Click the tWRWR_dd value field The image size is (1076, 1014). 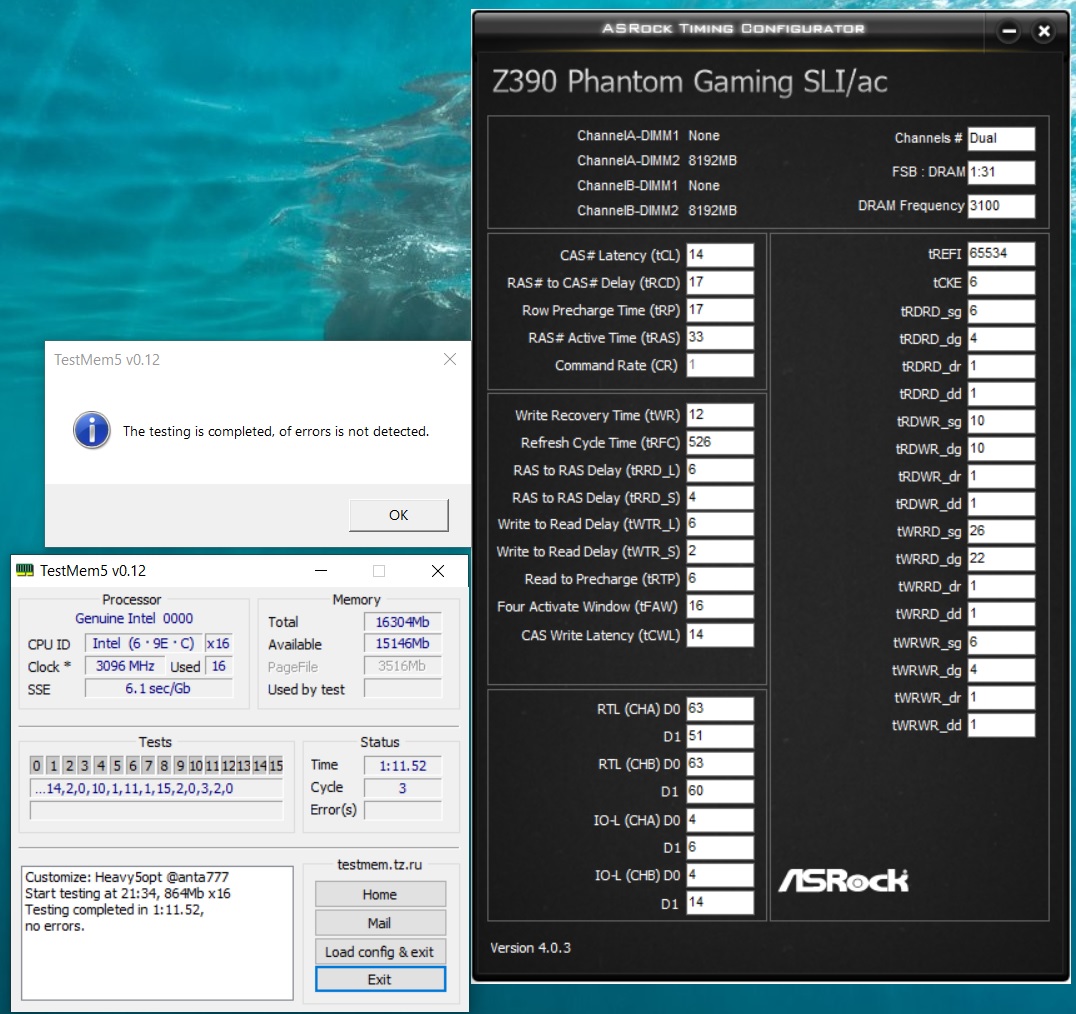(1001, 724)
